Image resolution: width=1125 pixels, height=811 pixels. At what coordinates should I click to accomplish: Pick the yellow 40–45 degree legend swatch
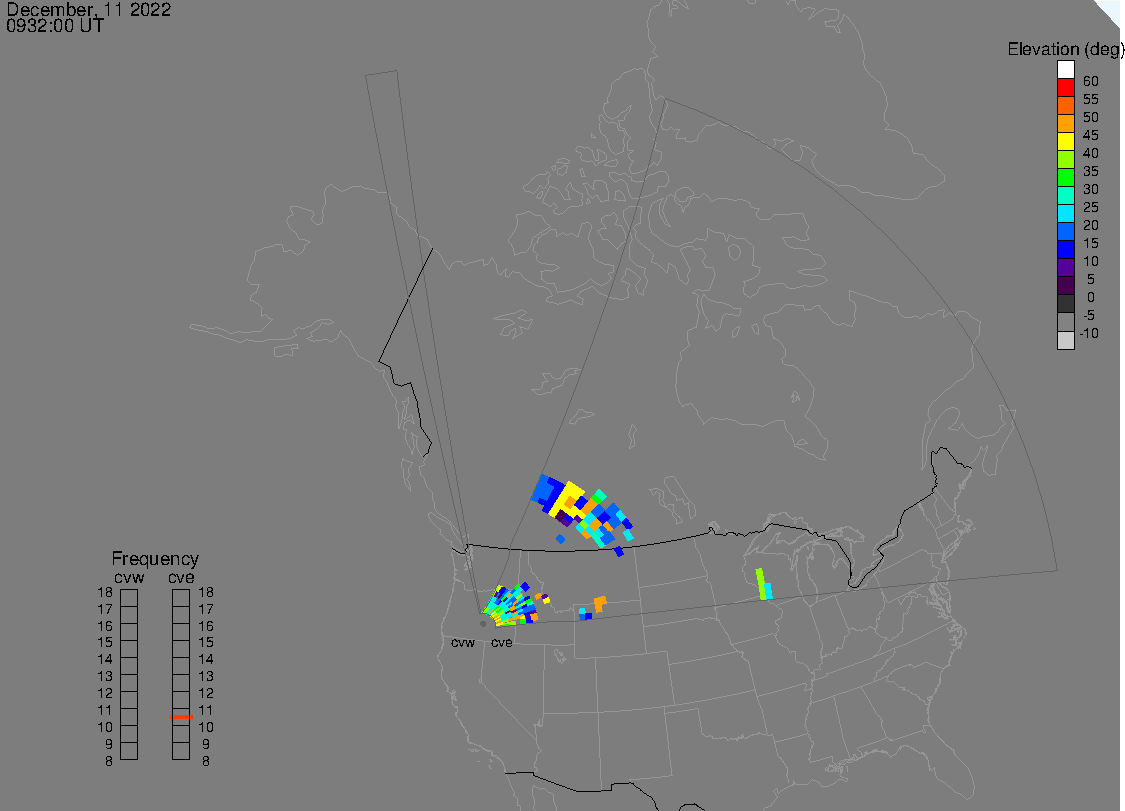[1065, 141]
